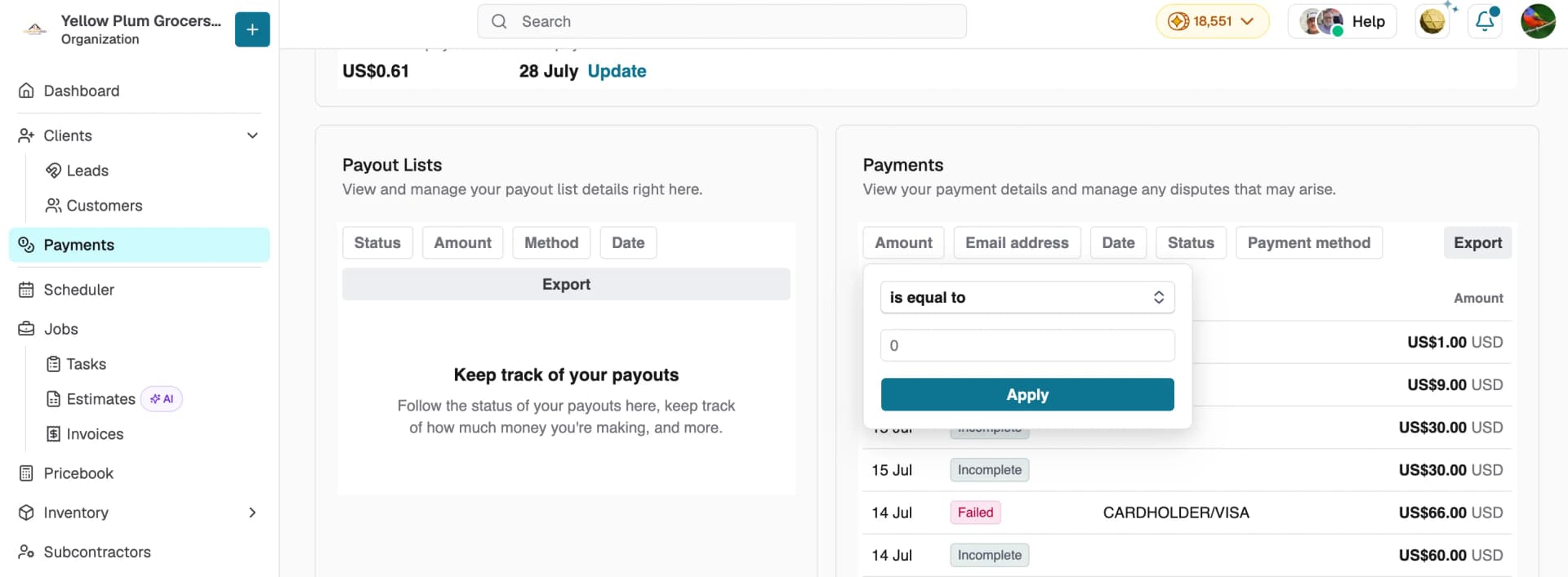Click the amount value input field
1568x577 pixels.
point(1027,345)
